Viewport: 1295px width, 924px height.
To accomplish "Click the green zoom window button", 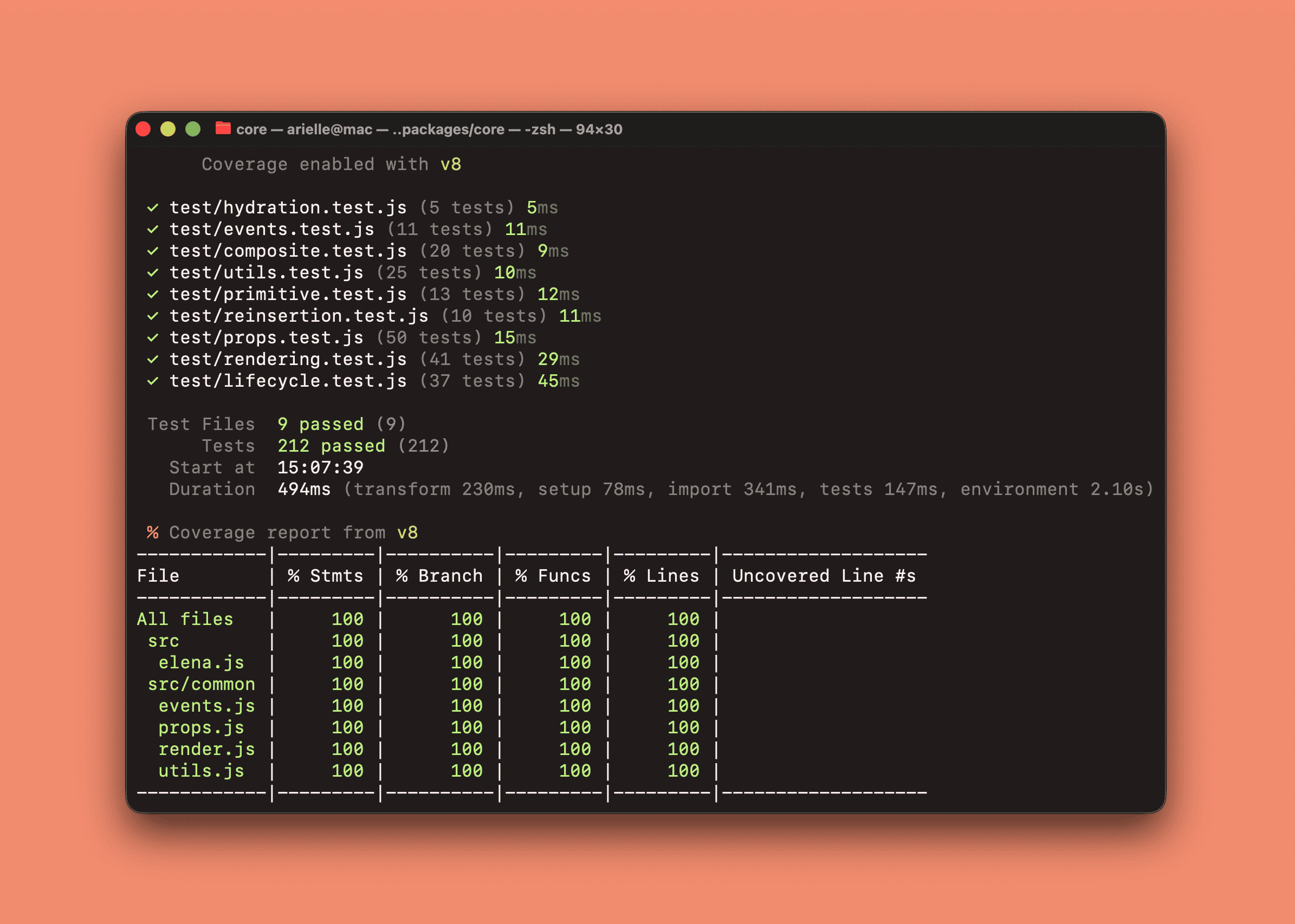I will pos(193,129).
